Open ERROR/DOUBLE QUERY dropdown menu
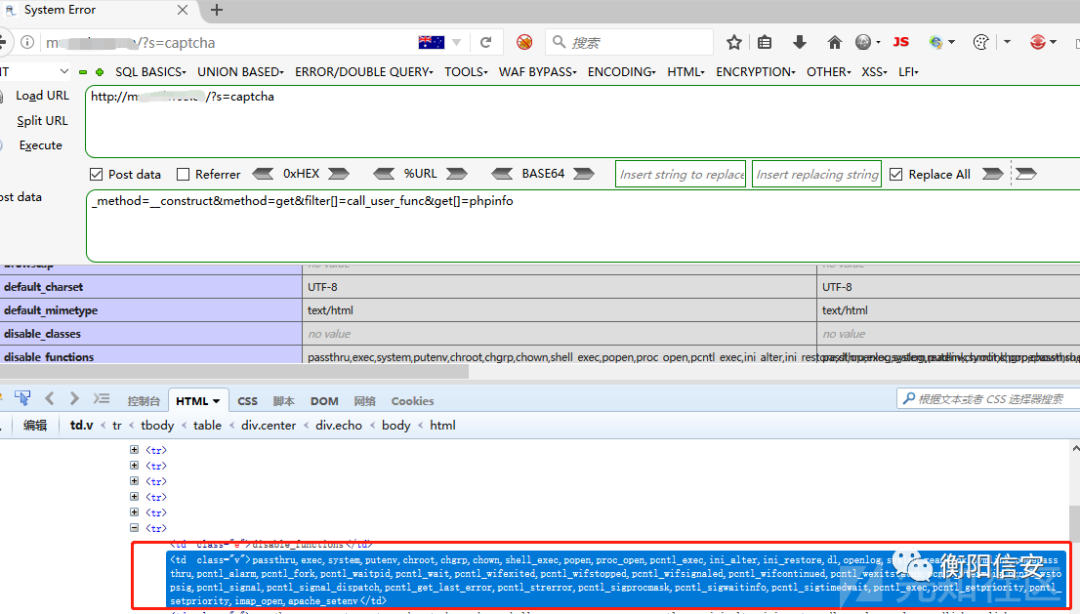The width and height of the screenshot is (1080, 614). pyautogui.click(x=364, y=72)
